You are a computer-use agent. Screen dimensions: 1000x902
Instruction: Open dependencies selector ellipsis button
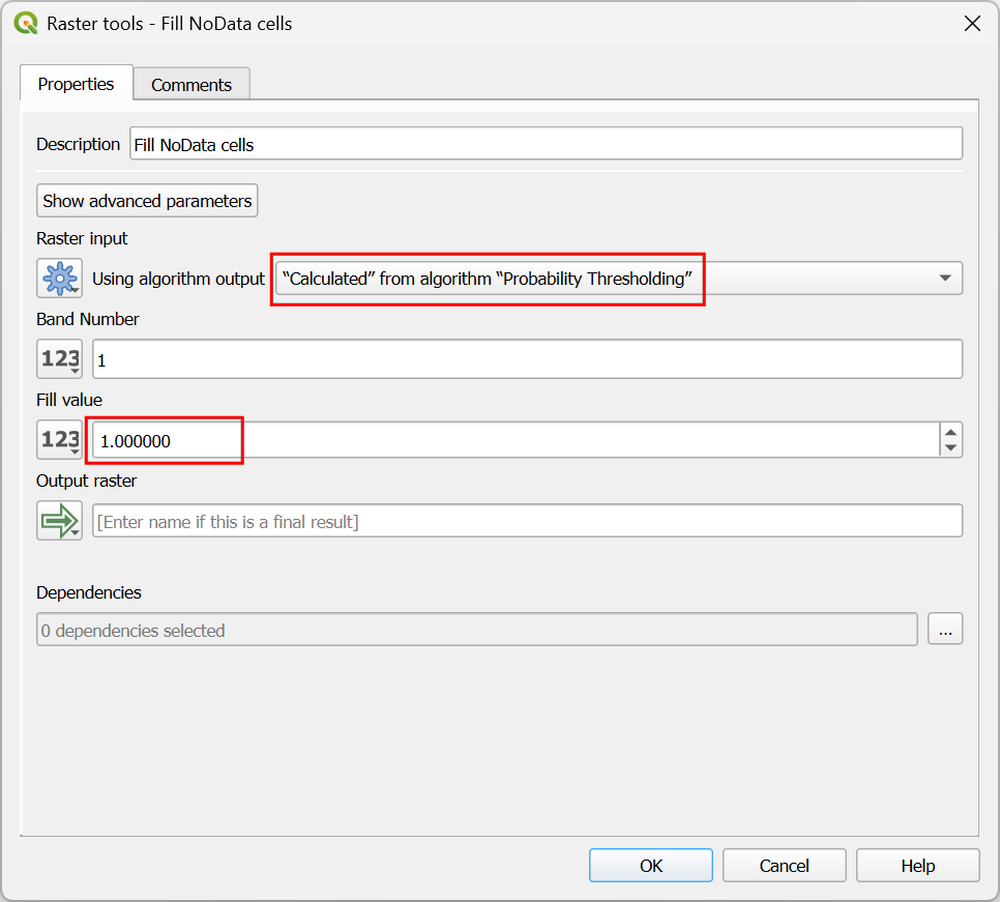pos(945,630)
